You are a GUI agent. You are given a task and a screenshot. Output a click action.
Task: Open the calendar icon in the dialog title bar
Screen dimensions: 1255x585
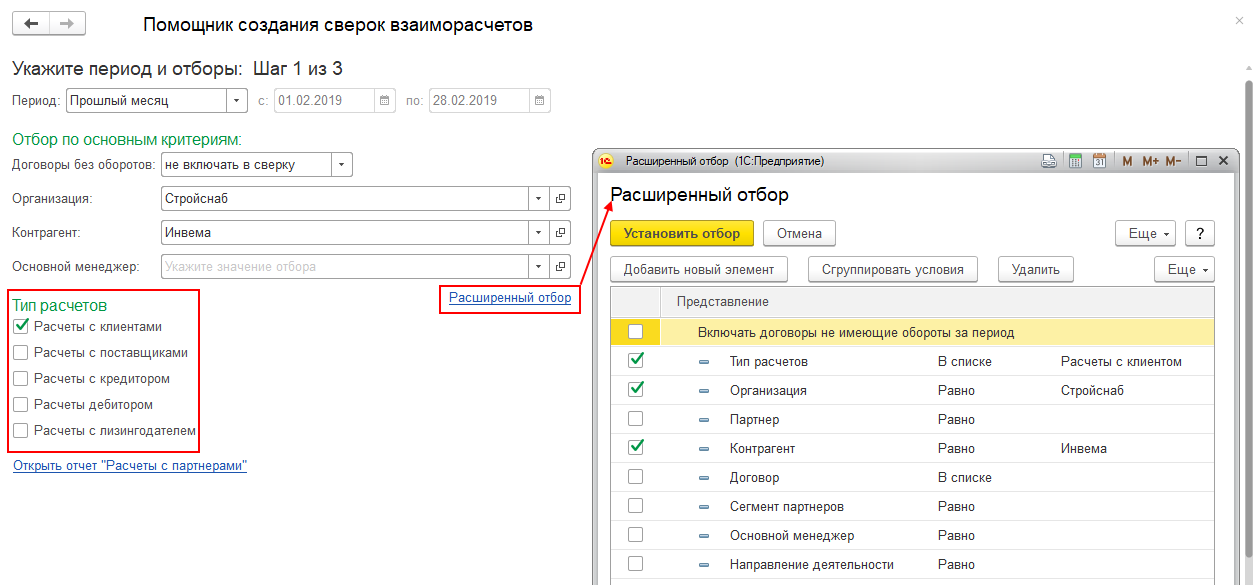point(1099,161)
